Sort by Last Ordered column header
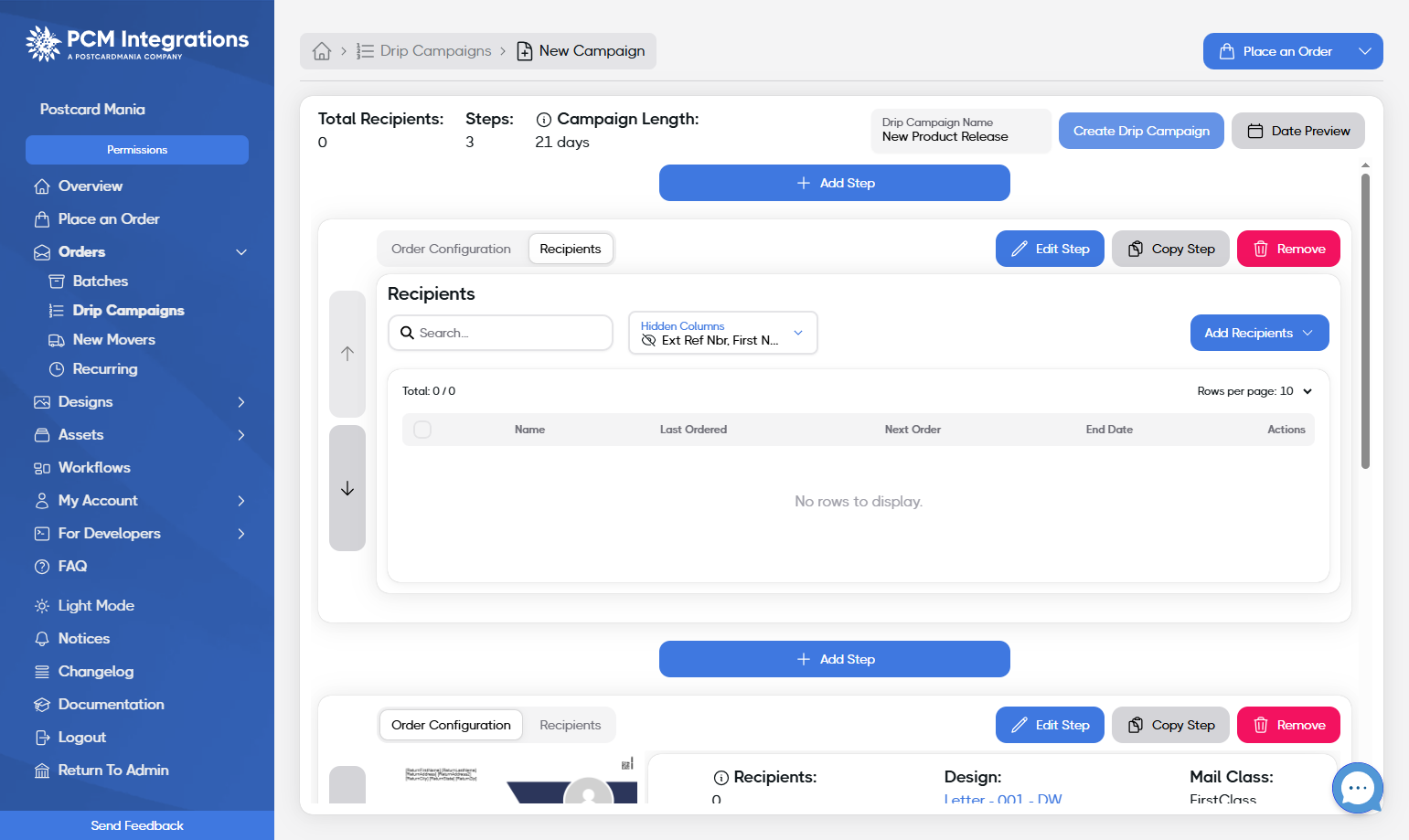 tap(693, 430)
